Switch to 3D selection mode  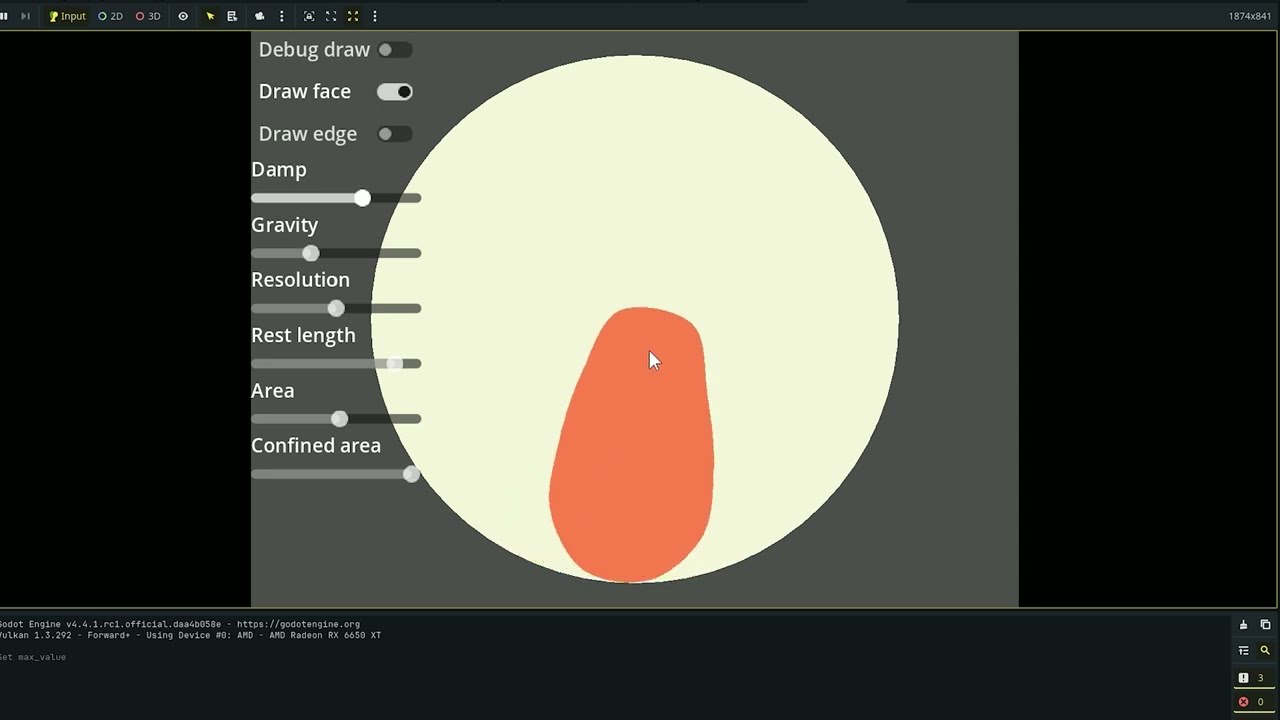[x=148, y=16]
